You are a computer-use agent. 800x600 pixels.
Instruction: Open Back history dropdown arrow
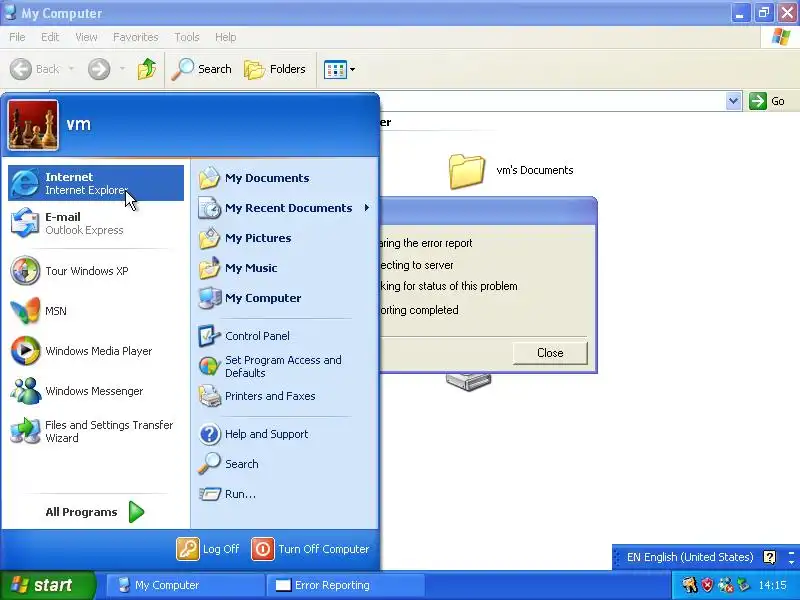pyautogui.click(x=71, y=69)
